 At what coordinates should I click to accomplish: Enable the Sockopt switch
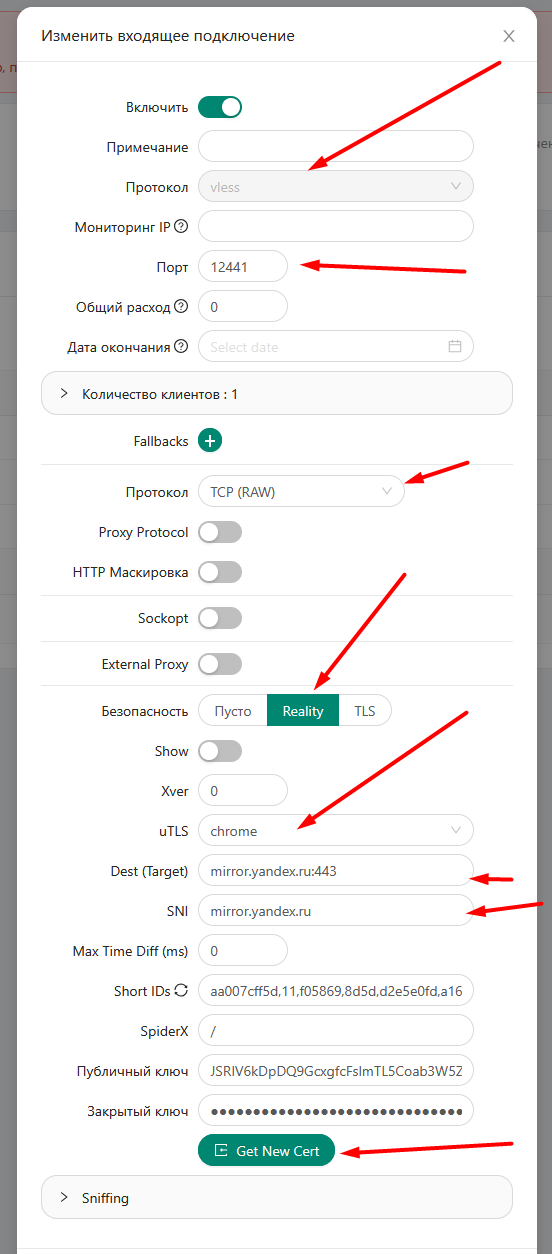click(x=220, y=618)
